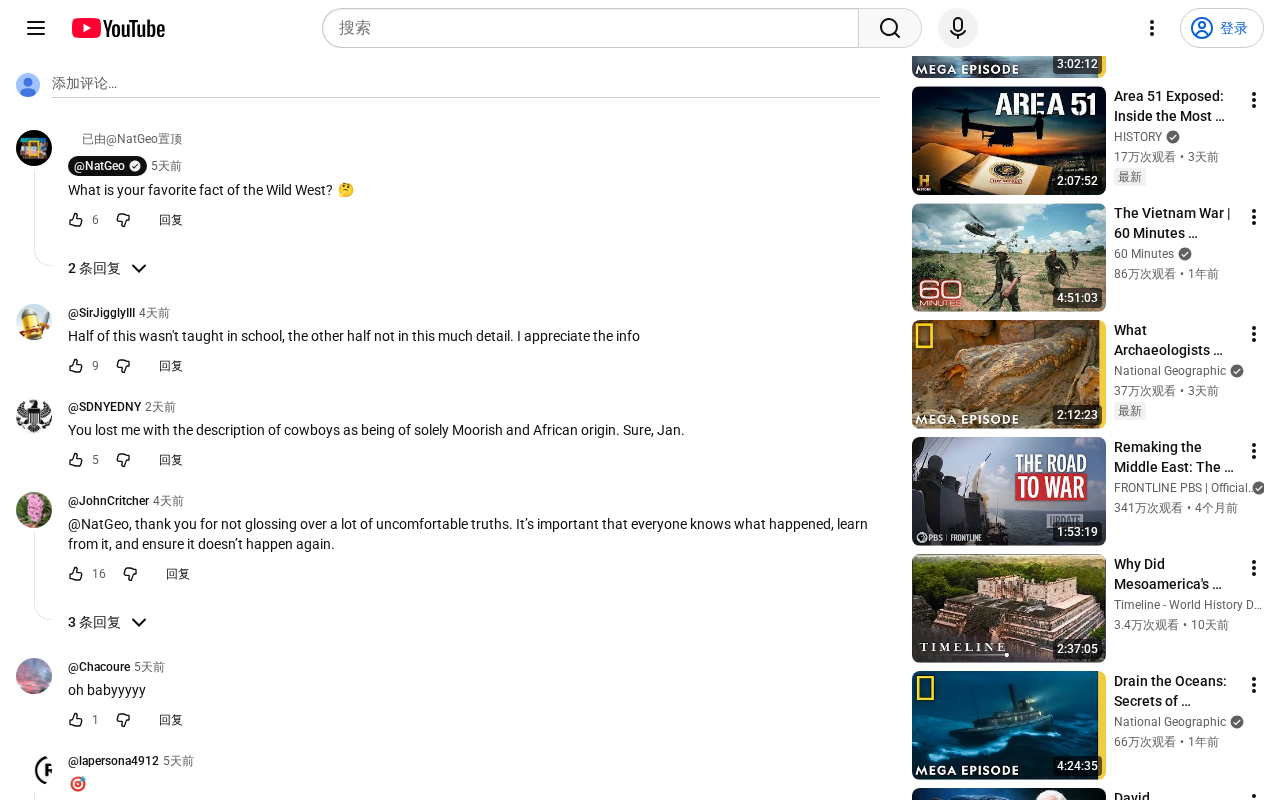
Task: Click the 登录 sign-in button
Action: 1222,28
